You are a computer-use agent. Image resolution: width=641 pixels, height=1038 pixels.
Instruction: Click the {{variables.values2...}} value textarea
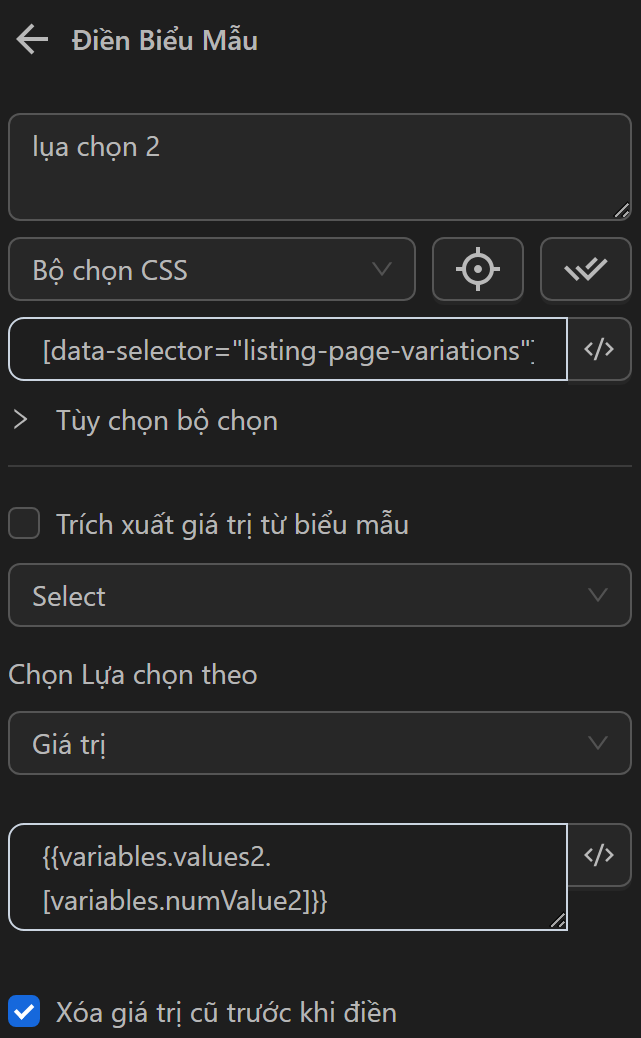coord(288,877)
